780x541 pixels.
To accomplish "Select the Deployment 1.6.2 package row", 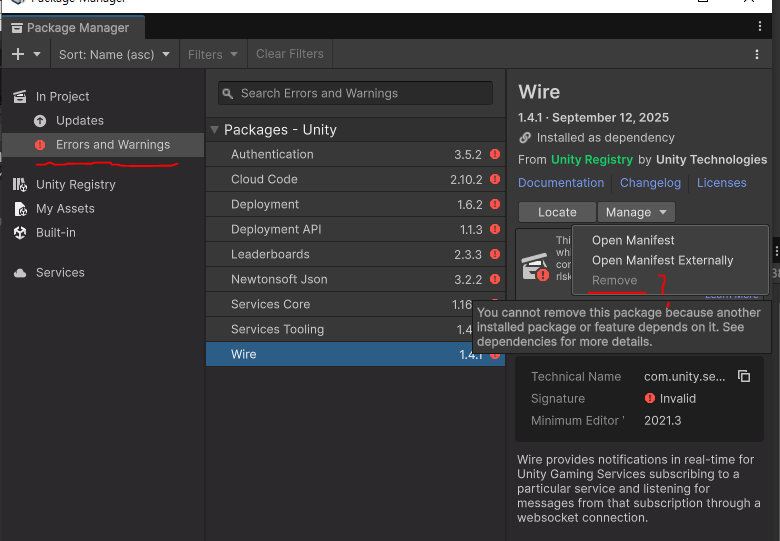I will (x=355, y=204).
